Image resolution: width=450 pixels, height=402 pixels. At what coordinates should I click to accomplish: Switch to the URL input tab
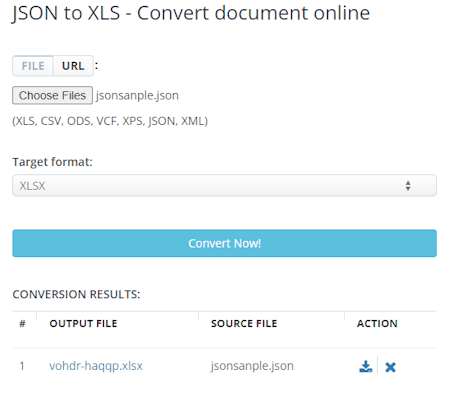point(73,66)
